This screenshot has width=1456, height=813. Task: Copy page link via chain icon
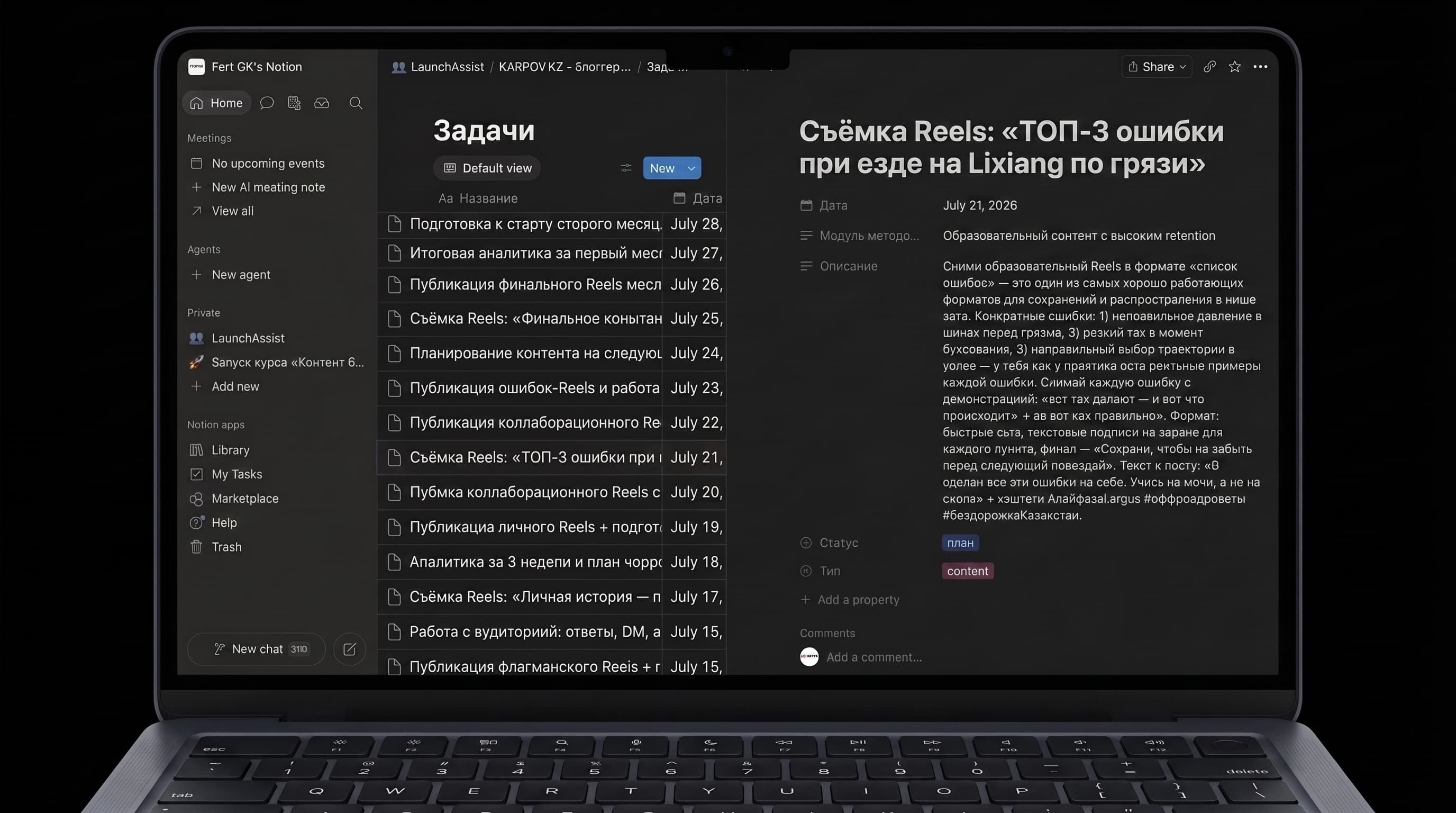click(1209, 67)
